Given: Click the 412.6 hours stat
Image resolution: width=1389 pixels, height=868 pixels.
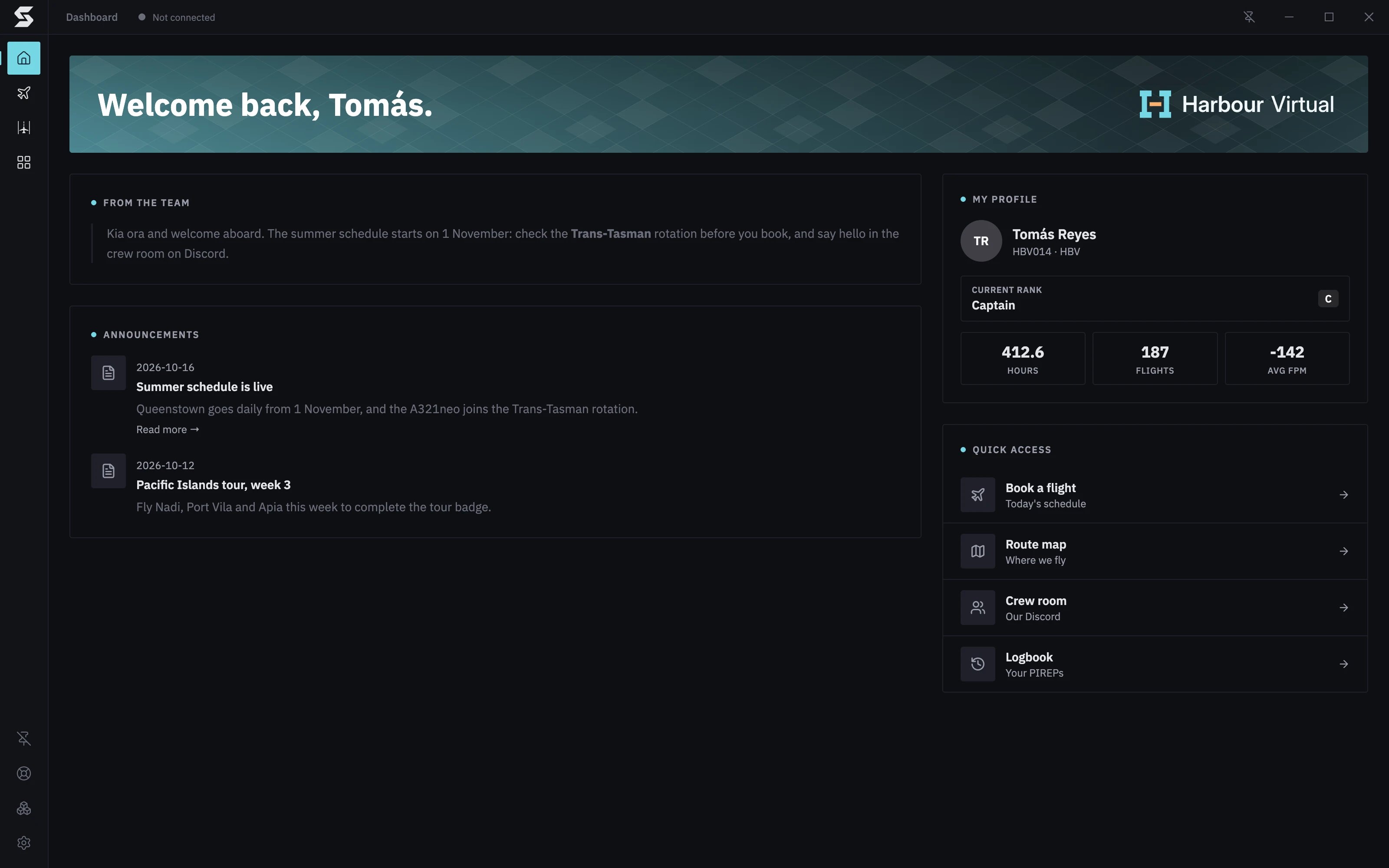Looking at the screenshot, I should 1023,359.
